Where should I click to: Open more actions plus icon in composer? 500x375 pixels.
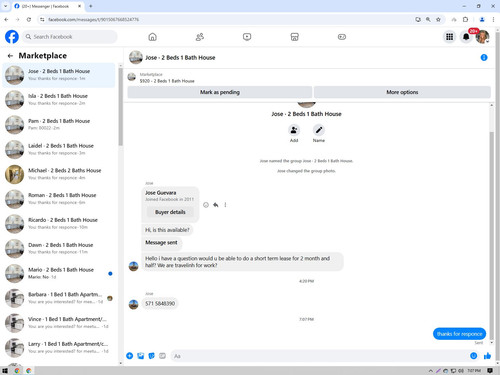(130, 356)
